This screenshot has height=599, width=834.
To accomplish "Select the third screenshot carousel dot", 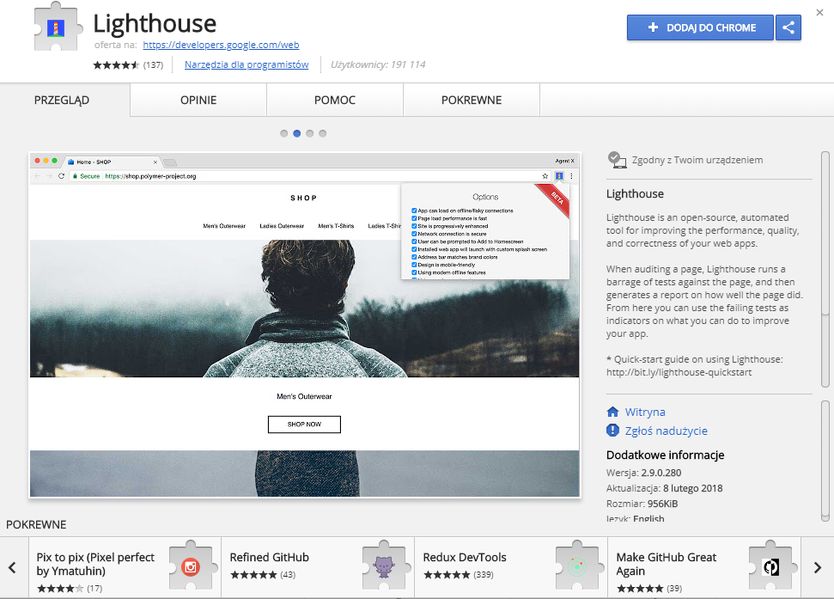I will pos(310,133).
